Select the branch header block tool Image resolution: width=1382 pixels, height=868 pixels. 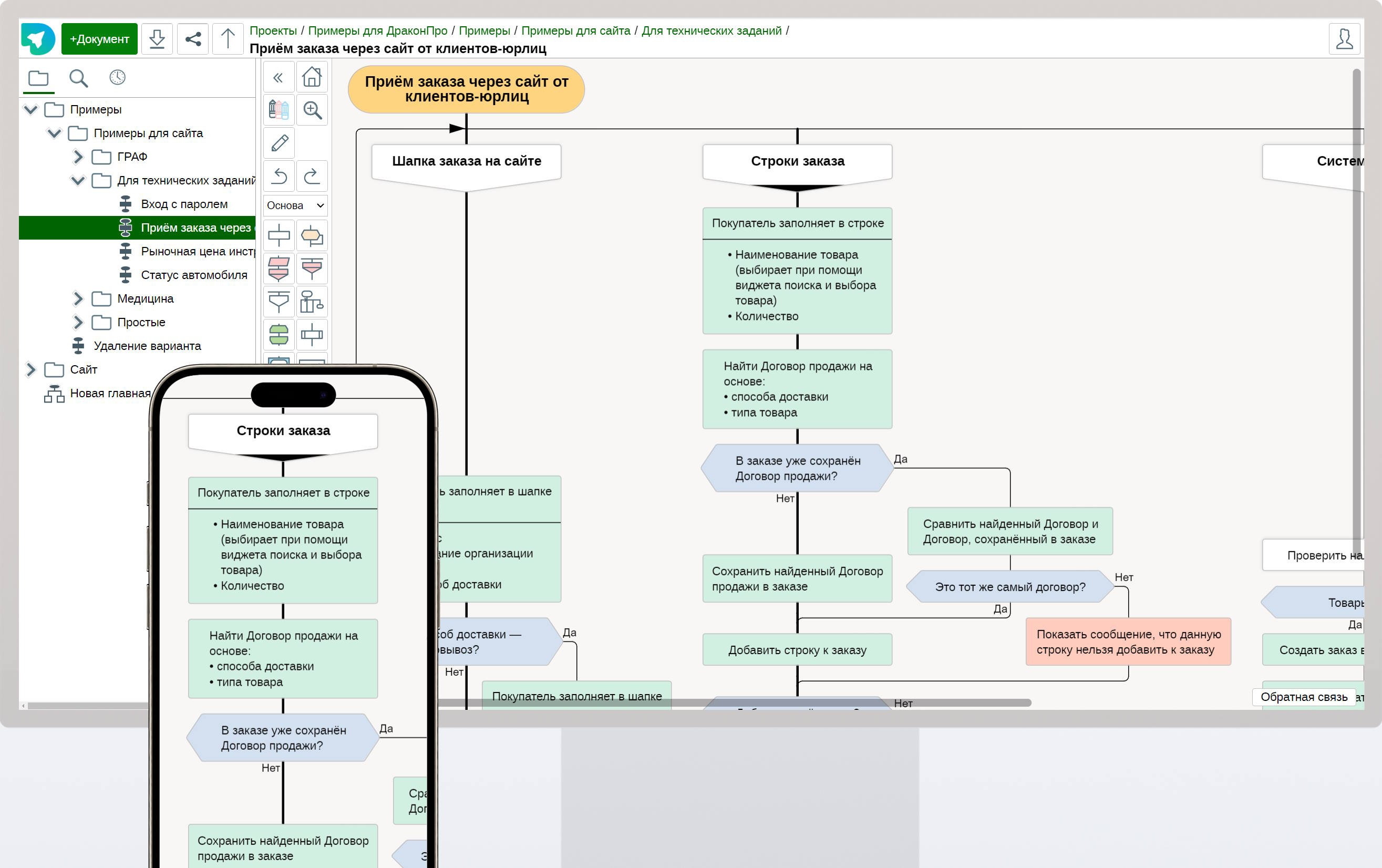coord(279,302)
